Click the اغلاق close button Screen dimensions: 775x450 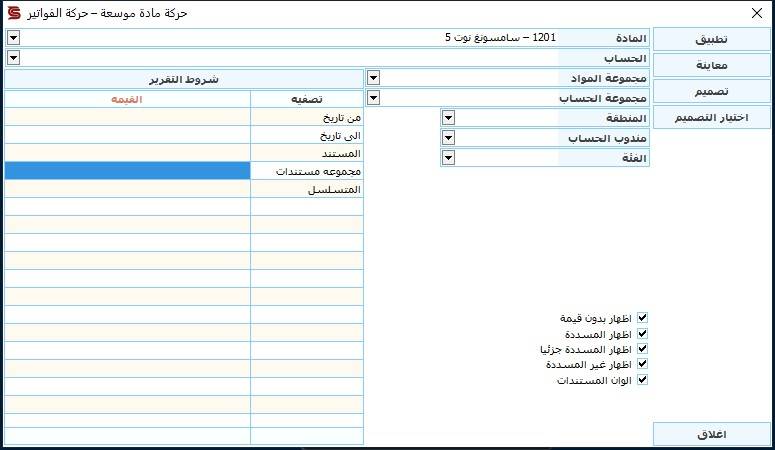[x=712, y=434]
